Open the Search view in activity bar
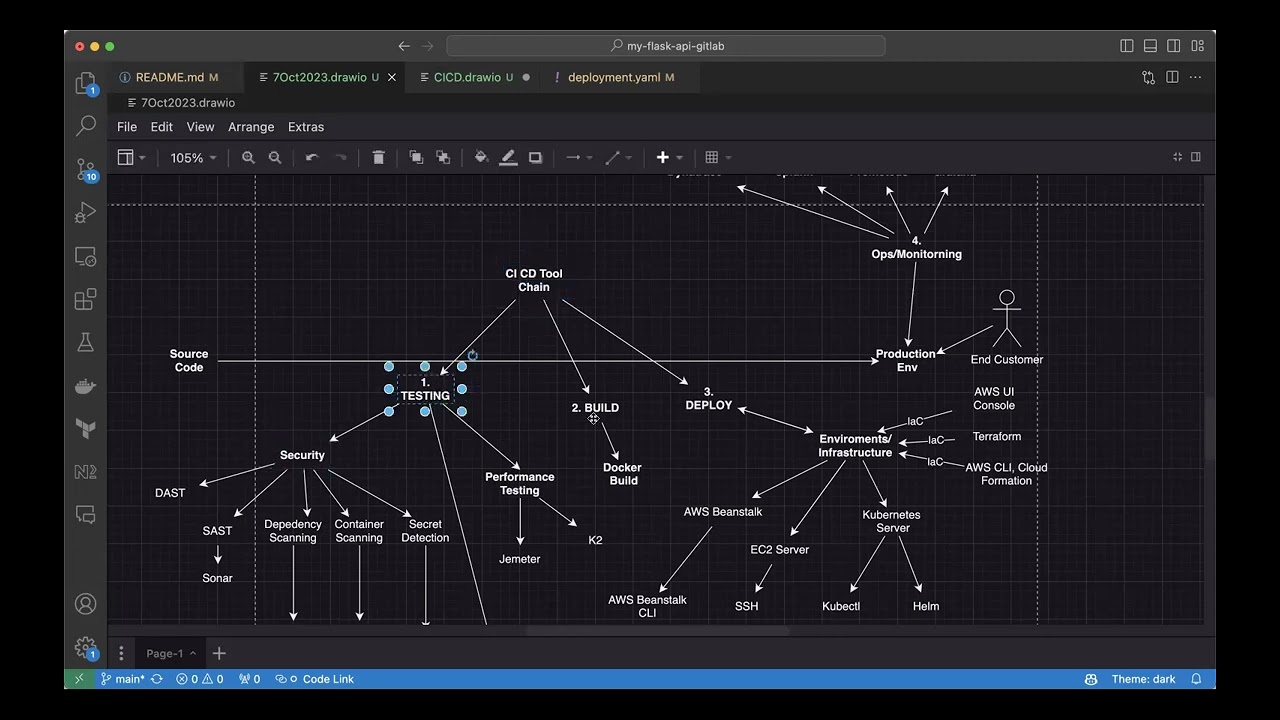1280x720 pixels. 86,126
